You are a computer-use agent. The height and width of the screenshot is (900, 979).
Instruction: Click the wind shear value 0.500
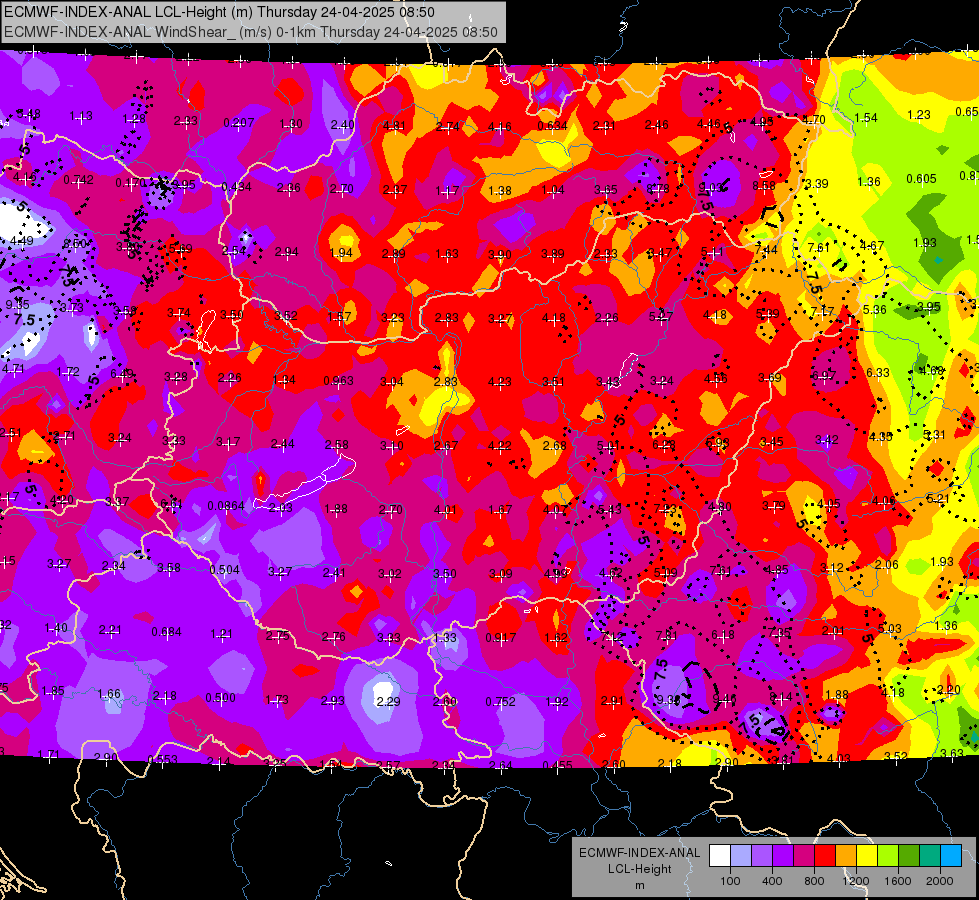220,698
